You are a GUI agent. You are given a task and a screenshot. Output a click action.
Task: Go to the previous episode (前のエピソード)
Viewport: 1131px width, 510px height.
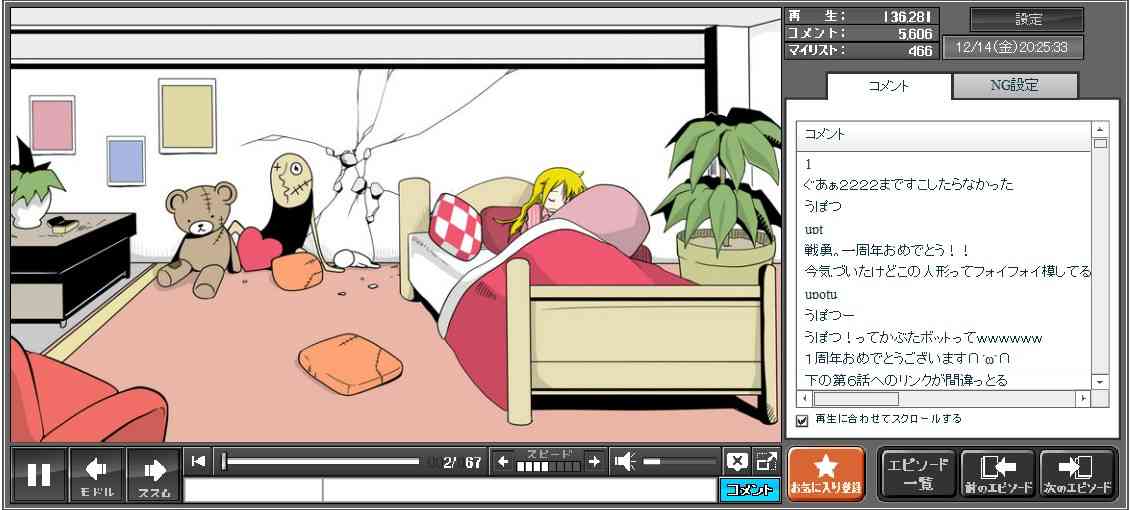[x=998, y=474]
